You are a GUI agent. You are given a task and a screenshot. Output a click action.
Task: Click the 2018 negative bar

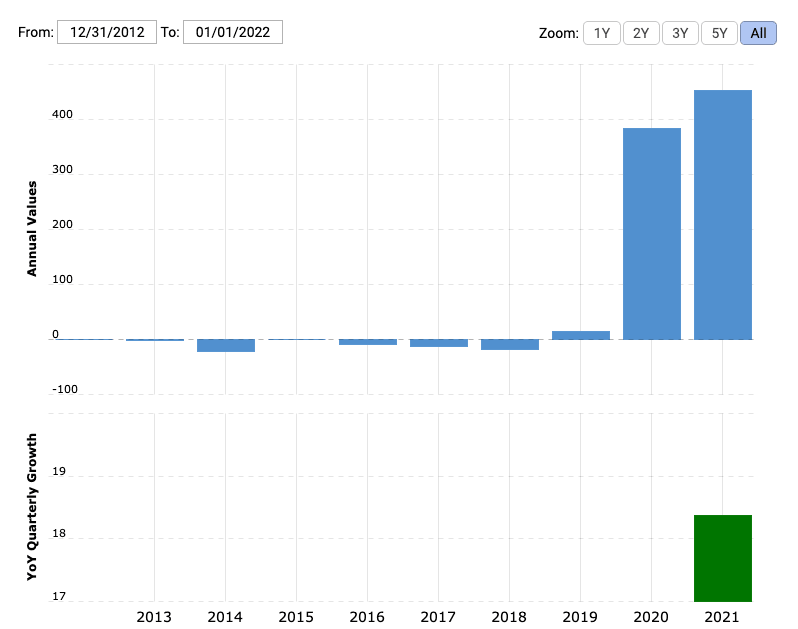pos(510,344)
